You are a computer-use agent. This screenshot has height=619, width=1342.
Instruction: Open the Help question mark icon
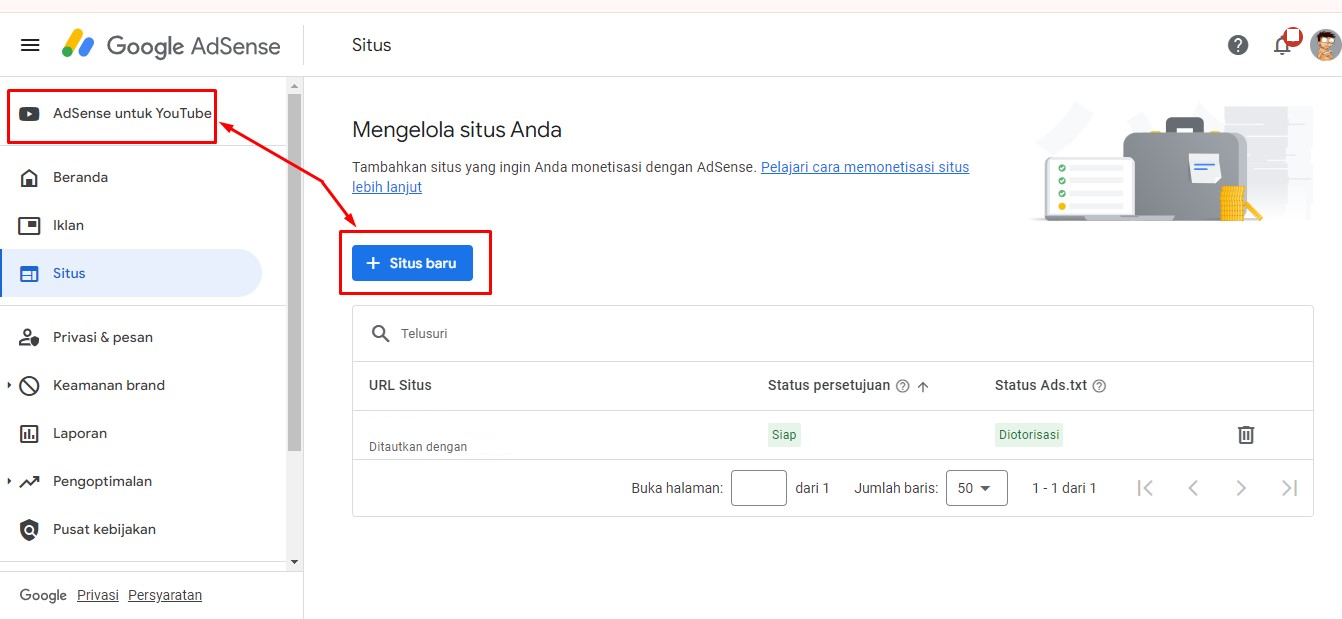click(1238, 45)
